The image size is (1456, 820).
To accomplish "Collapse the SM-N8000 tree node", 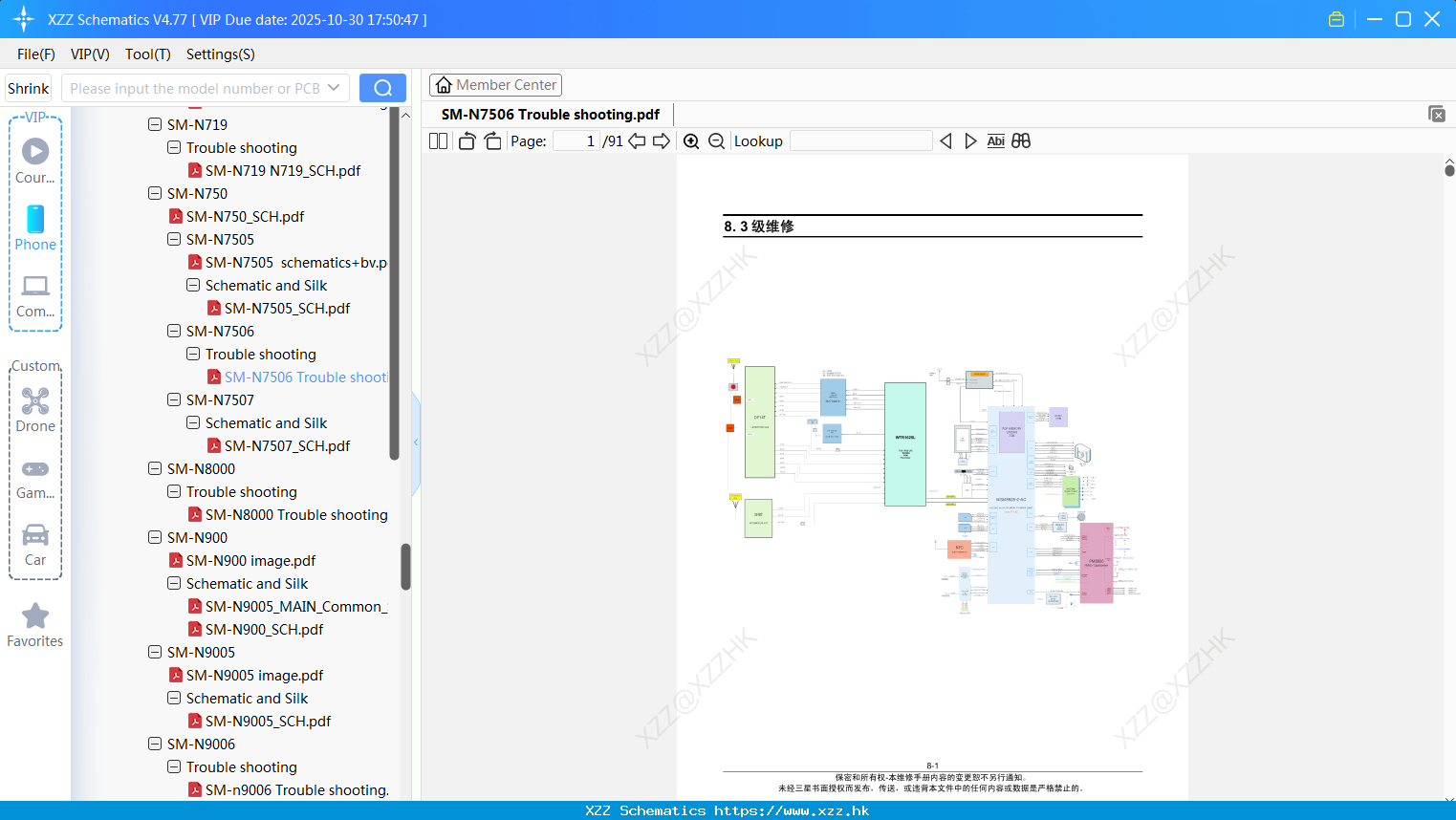I will tap(155, 468).
